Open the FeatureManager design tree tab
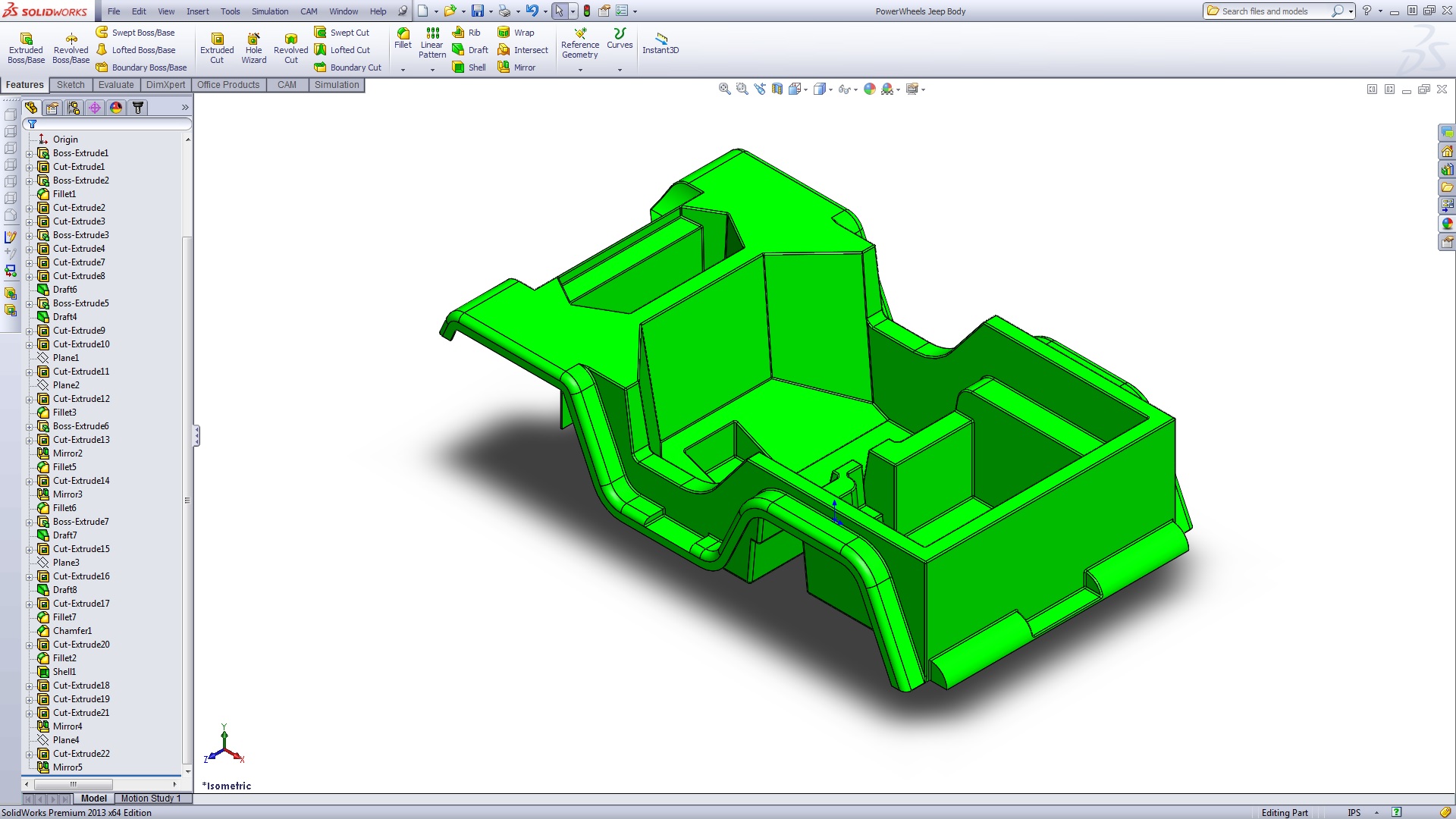1456x819 pixels. pyautogui.click(x=31, y=108)
